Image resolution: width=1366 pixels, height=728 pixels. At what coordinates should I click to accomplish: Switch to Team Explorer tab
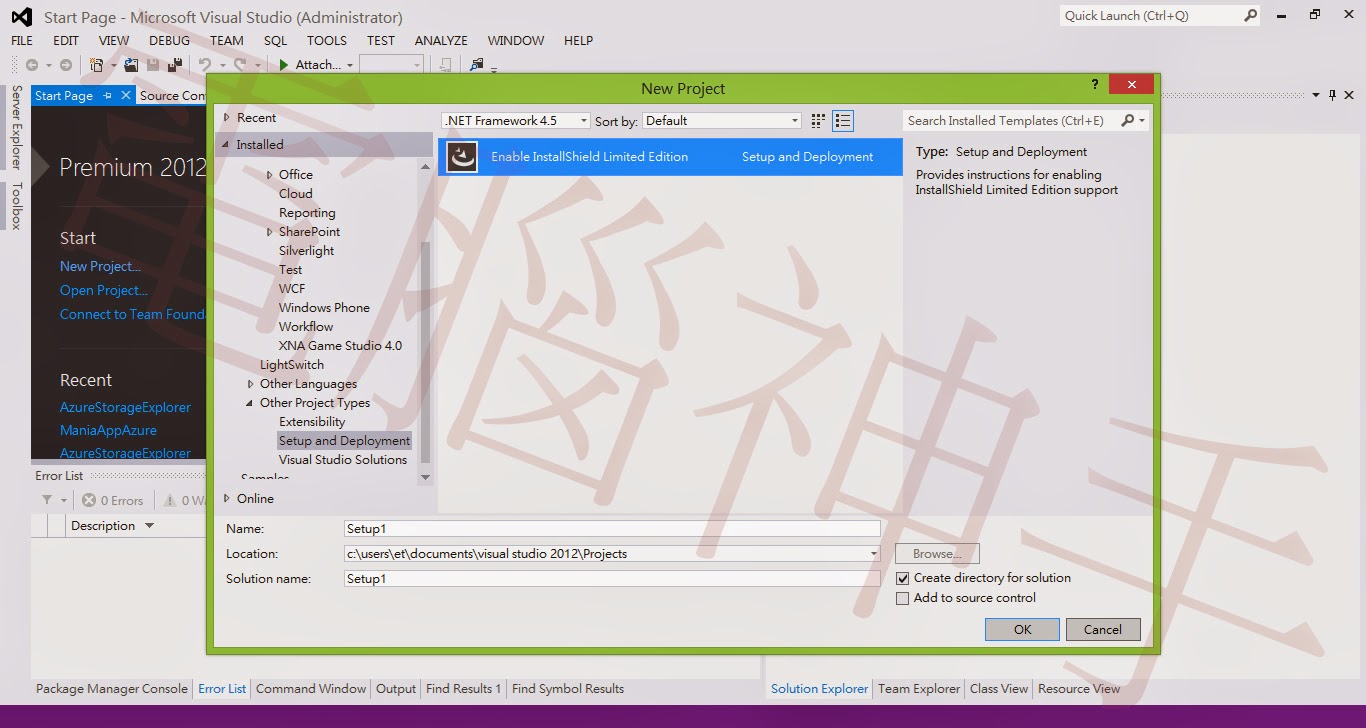[x=919, y=689]
